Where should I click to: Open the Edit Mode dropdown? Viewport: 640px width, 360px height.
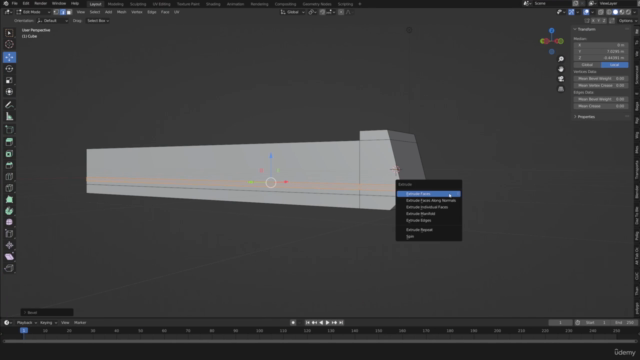point(33,12)
